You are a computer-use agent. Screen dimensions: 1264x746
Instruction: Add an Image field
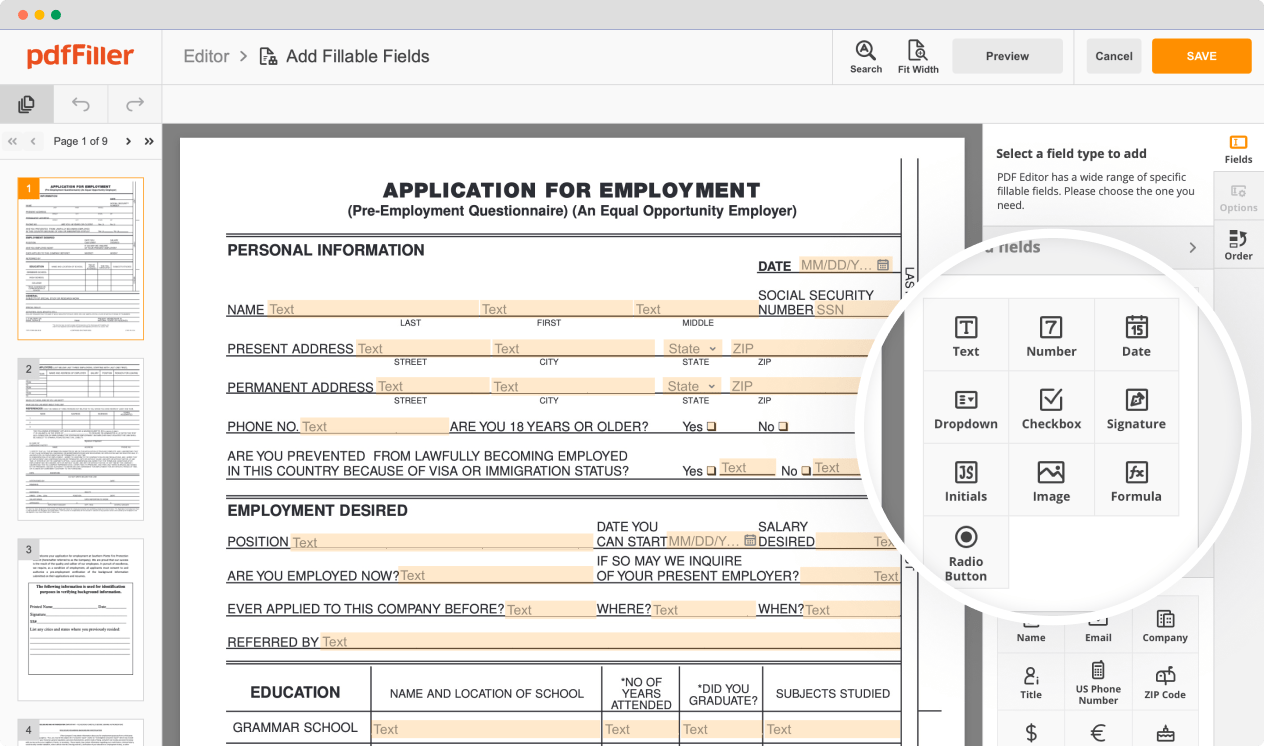click(1051, 479)
